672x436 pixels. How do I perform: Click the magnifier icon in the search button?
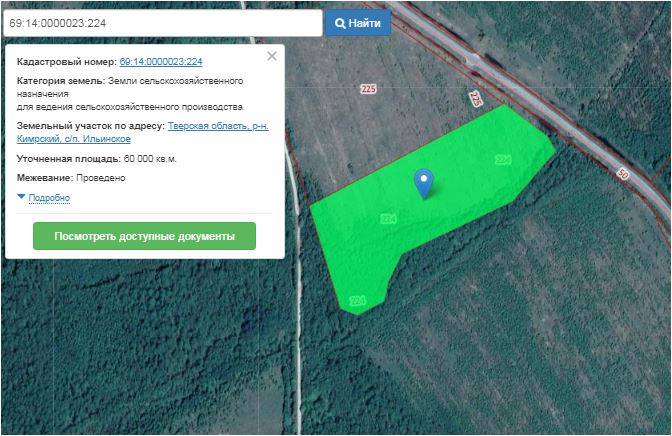[x=340, y=22]
